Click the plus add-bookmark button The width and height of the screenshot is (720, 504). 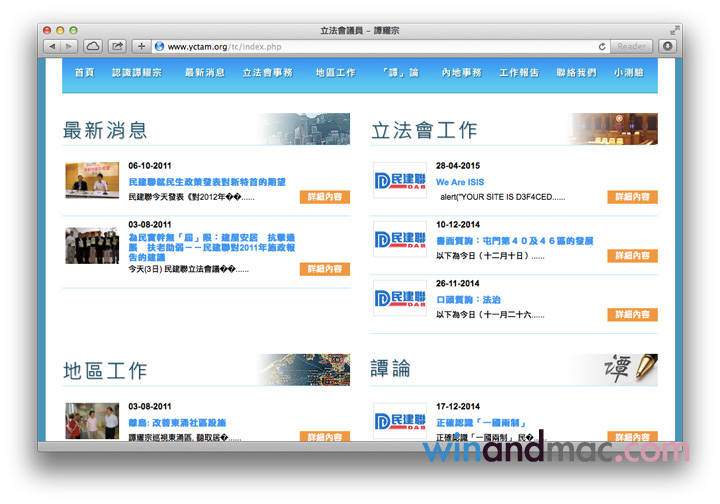[141, 46]
